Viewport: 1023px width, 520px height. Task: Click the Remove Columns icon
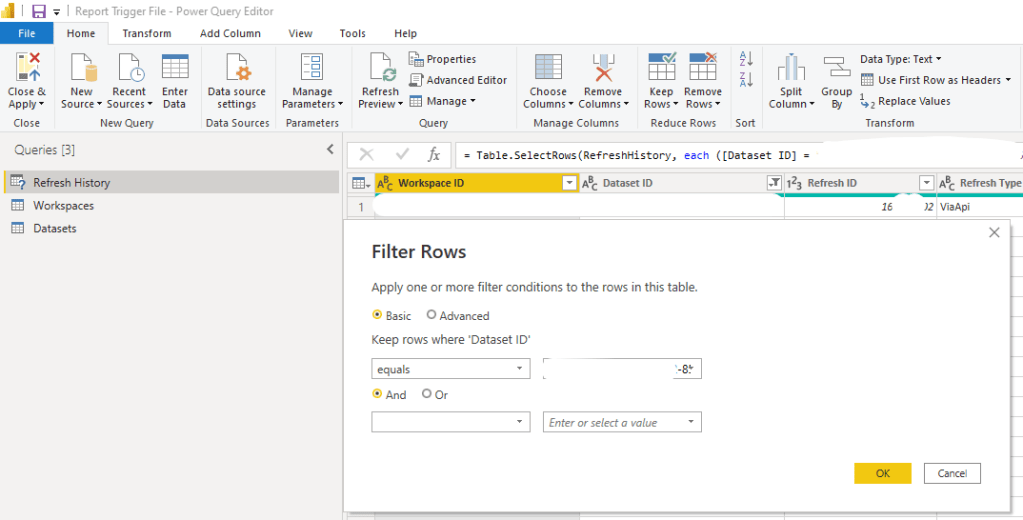coord(603,67)
